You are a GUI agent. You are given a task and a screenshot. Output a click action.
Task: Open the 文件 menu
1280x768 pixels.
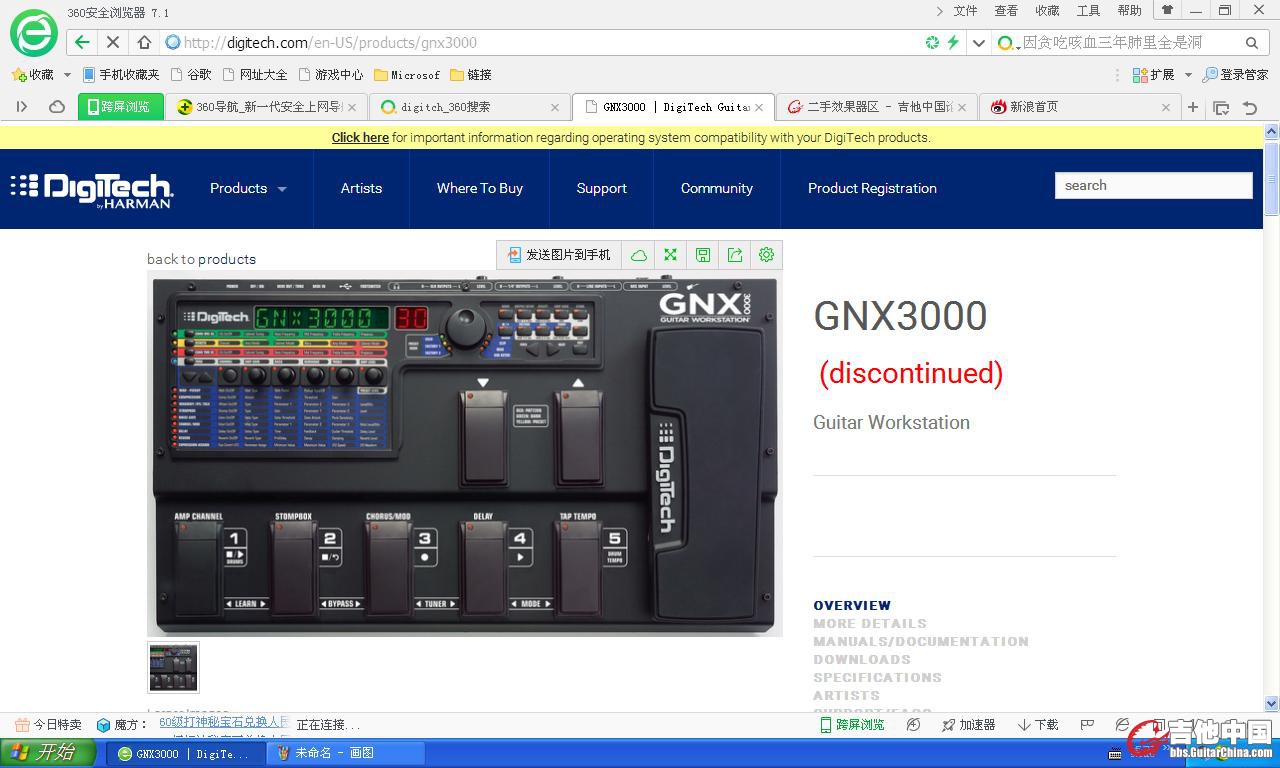tap(965, 11)
